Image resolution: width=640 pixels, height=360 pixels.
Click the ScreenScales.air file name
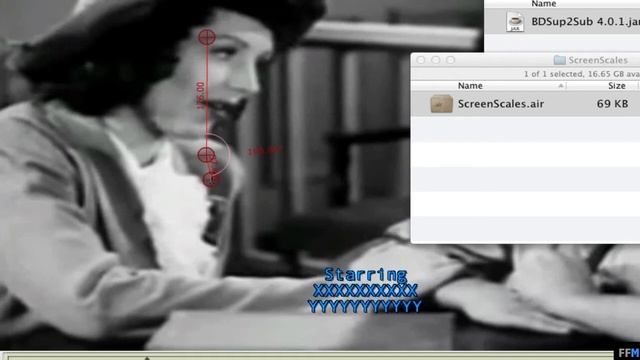501,104
